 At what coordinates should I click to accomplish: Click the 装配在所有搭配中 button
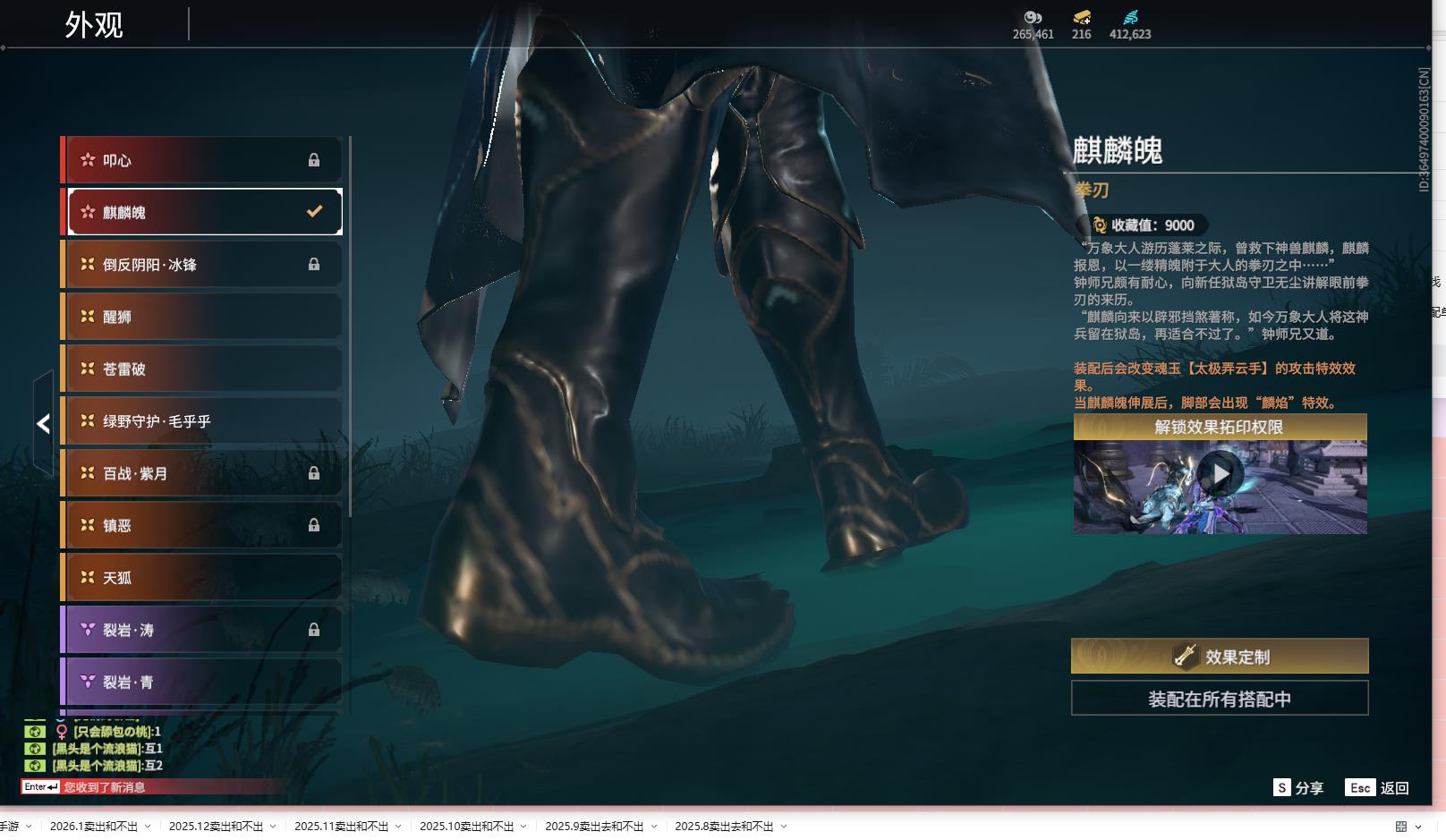pos(1220,699)
